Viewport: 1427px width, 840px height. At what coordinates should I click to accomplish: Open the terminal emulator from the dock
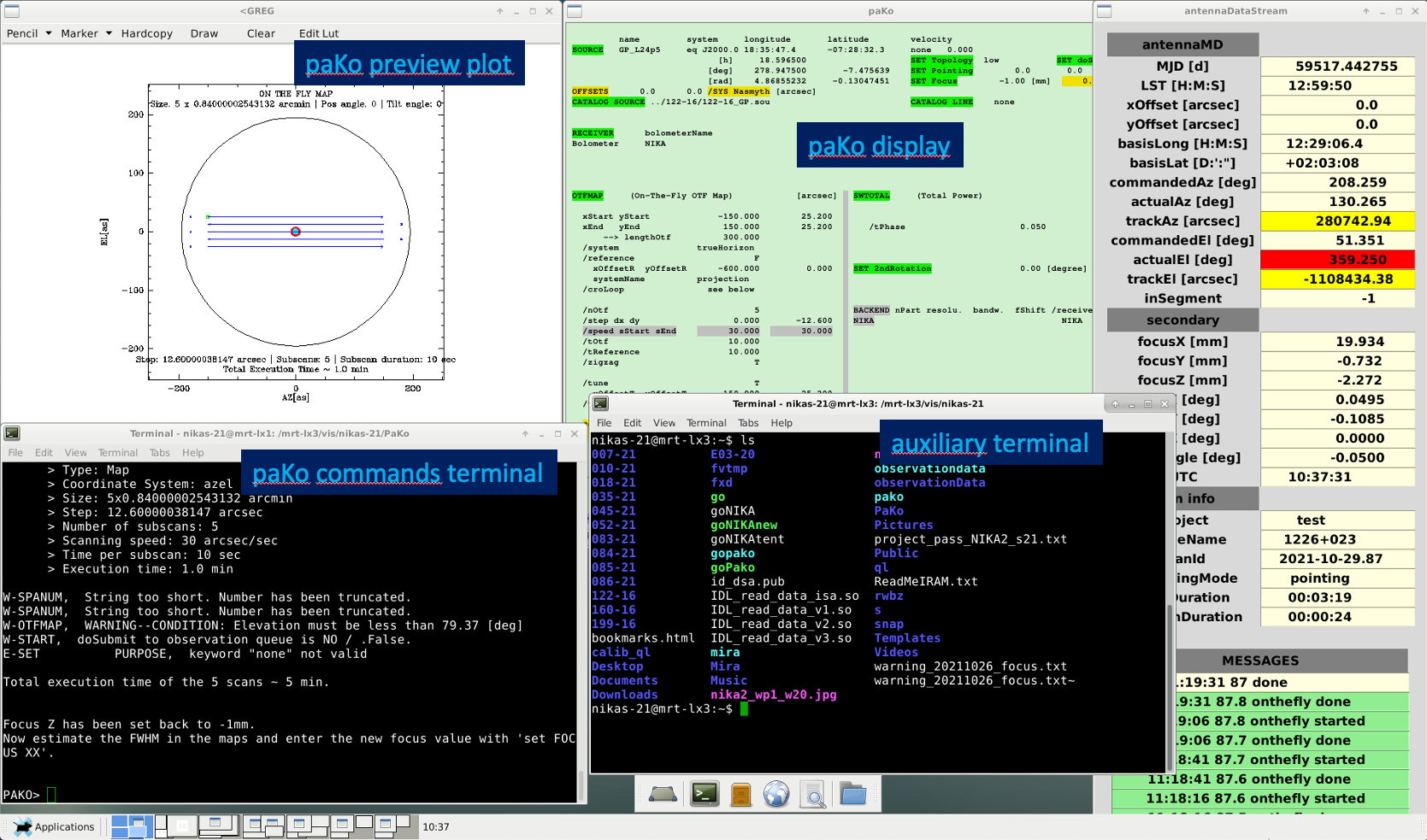pyautogui.click(x=705, y=795)
